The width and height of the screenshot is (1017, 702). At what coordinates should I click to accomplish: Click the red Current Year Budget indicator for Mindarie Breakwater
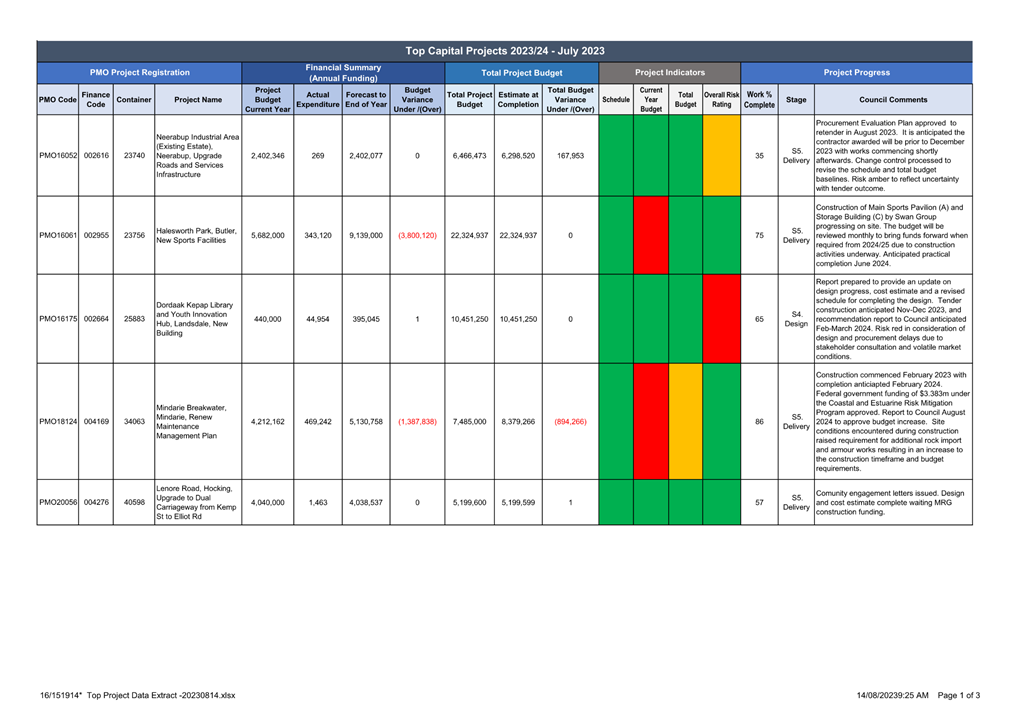(x=651, y=422)
